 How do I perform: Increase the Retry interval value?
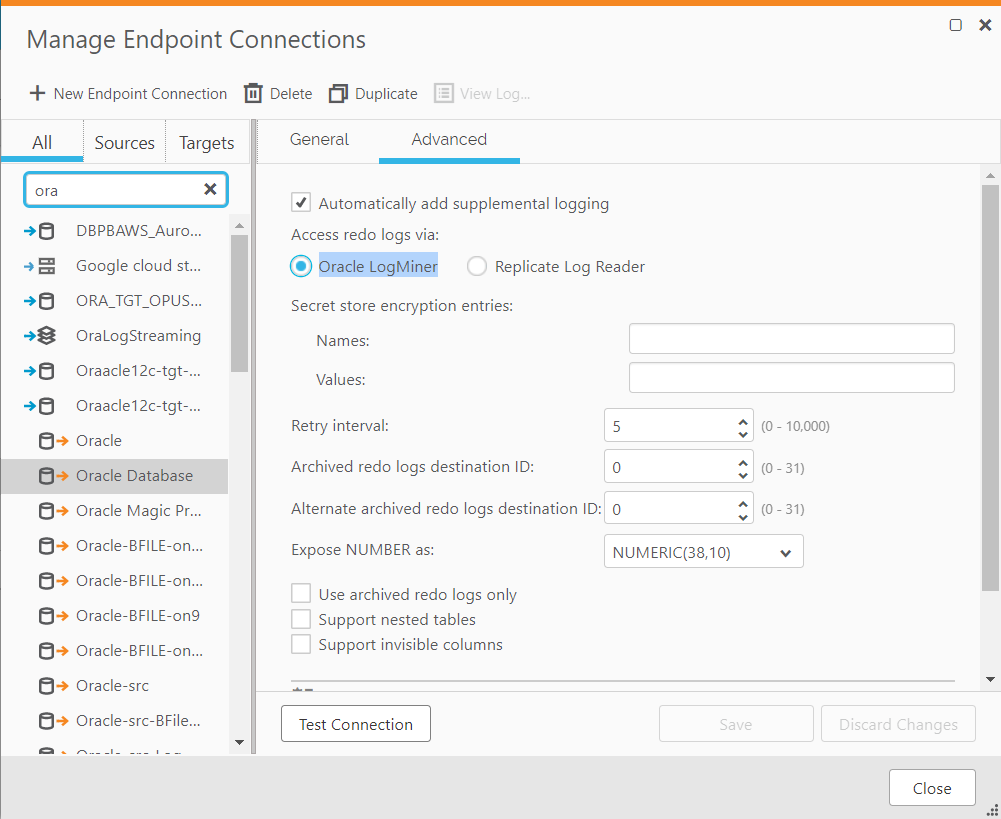click(x=743, y=421)
